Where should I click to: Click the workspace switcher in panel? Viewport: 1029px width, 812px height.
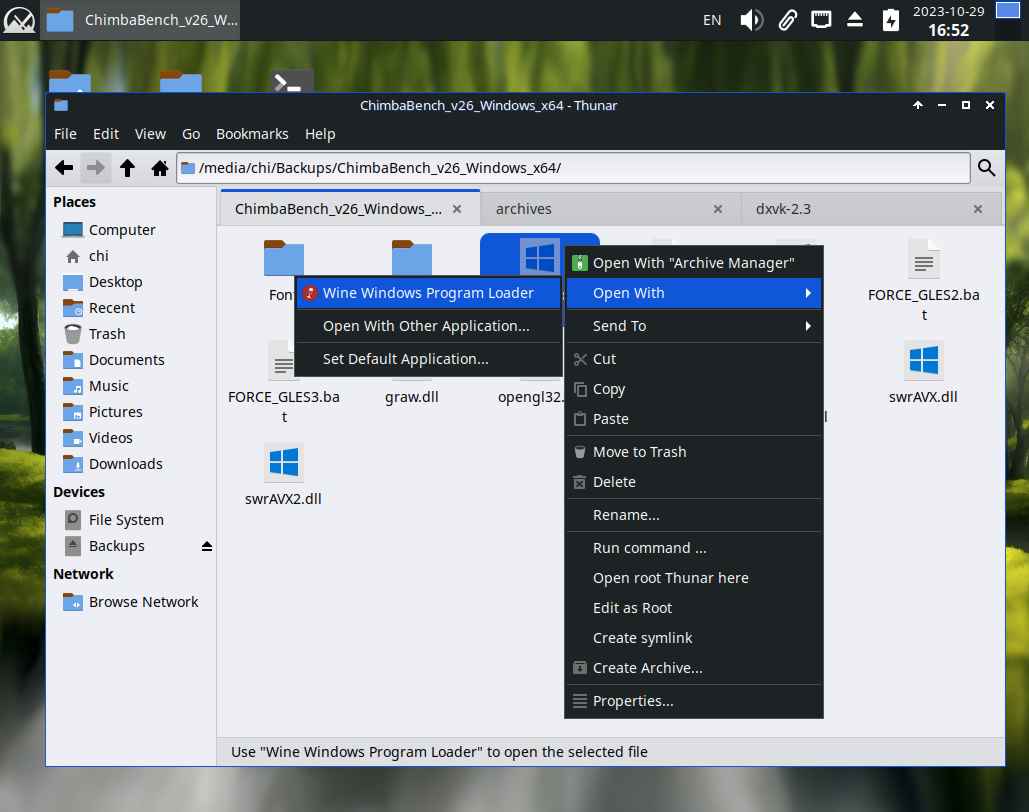point(1008,11)
